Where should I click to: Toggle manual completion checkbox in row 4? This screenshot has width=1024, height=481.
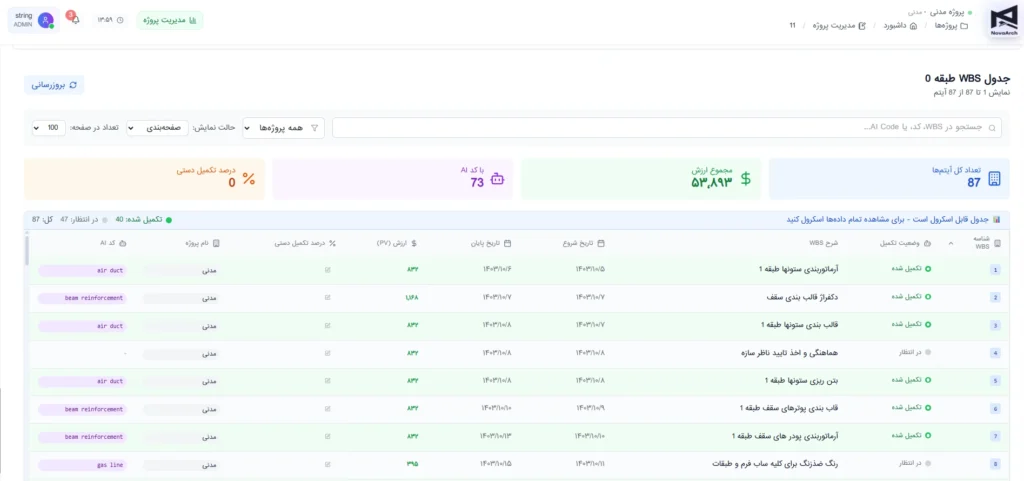coord(328,353)
